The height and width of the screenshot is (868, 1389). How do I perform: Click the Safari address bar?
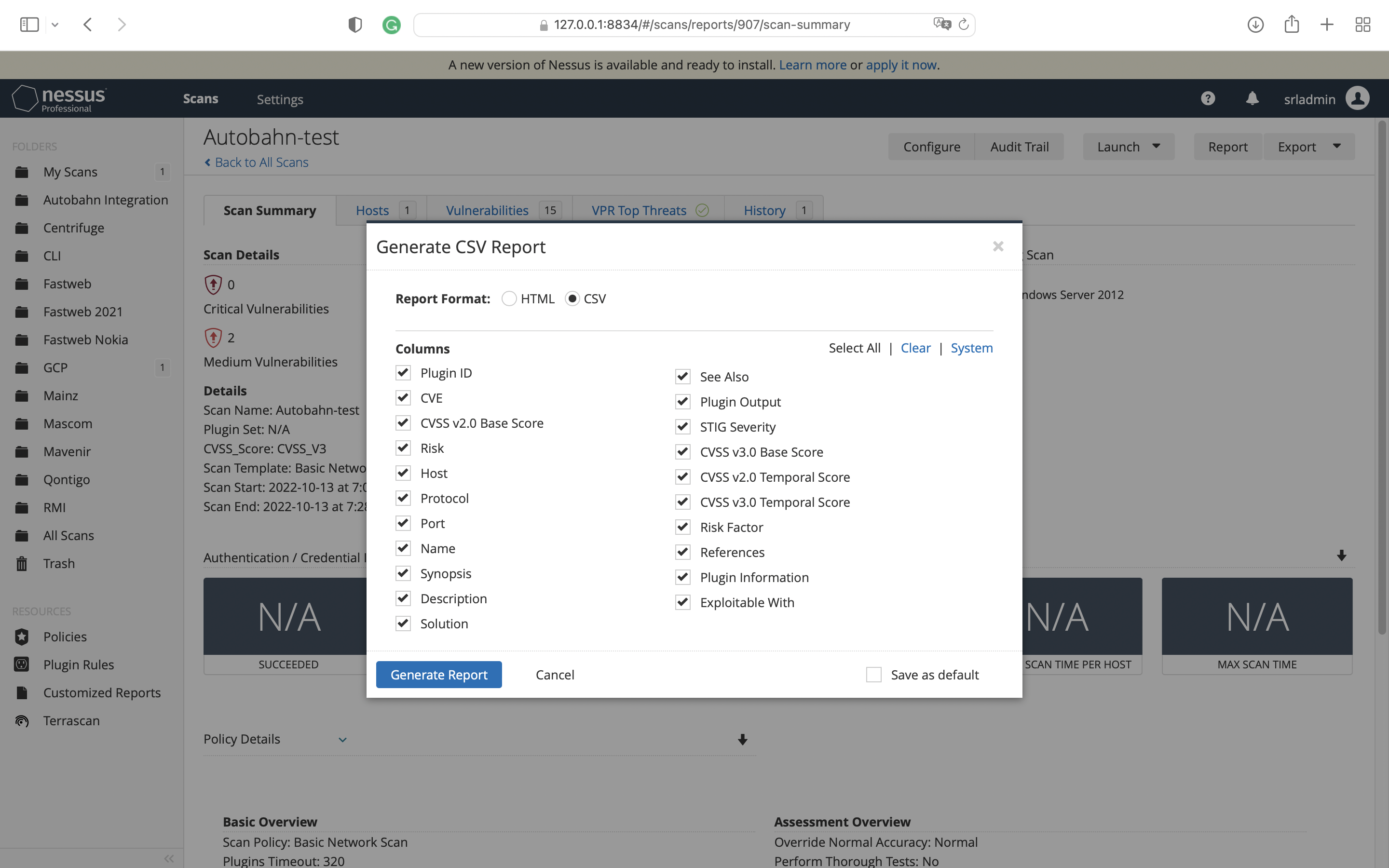tap(694, 25)
